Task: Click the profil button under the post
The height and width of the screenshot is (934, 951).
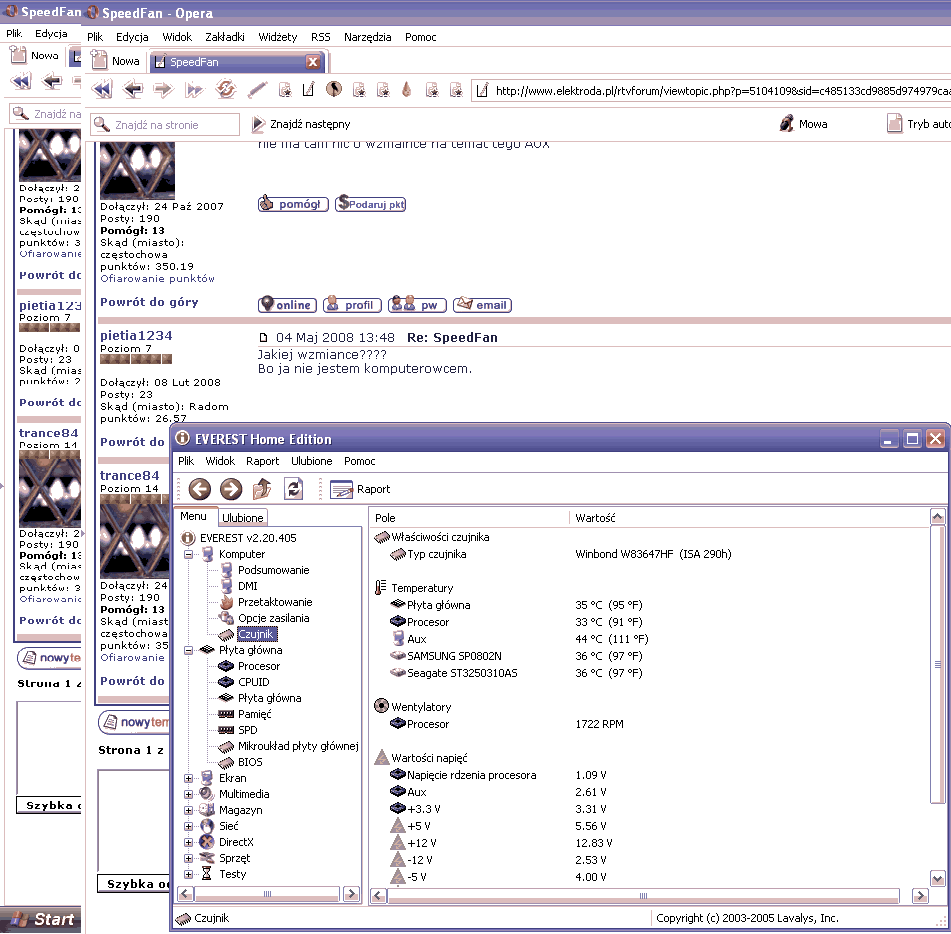Action: (351, 305)
